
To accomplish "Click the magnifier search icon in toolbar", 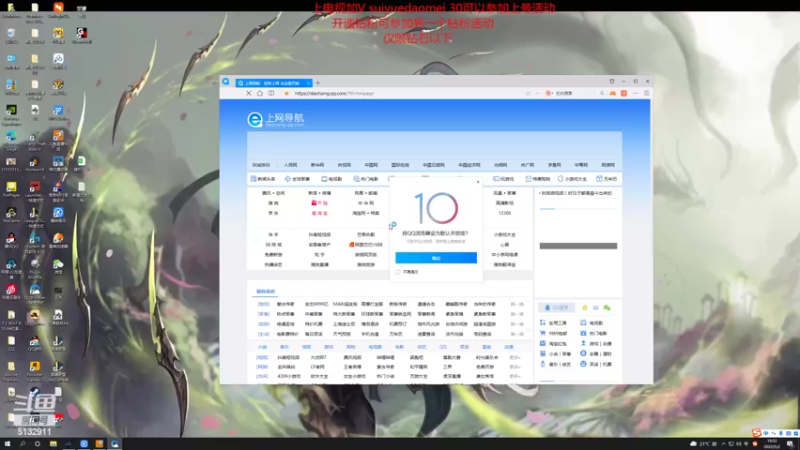I will [x=602, y=93].
